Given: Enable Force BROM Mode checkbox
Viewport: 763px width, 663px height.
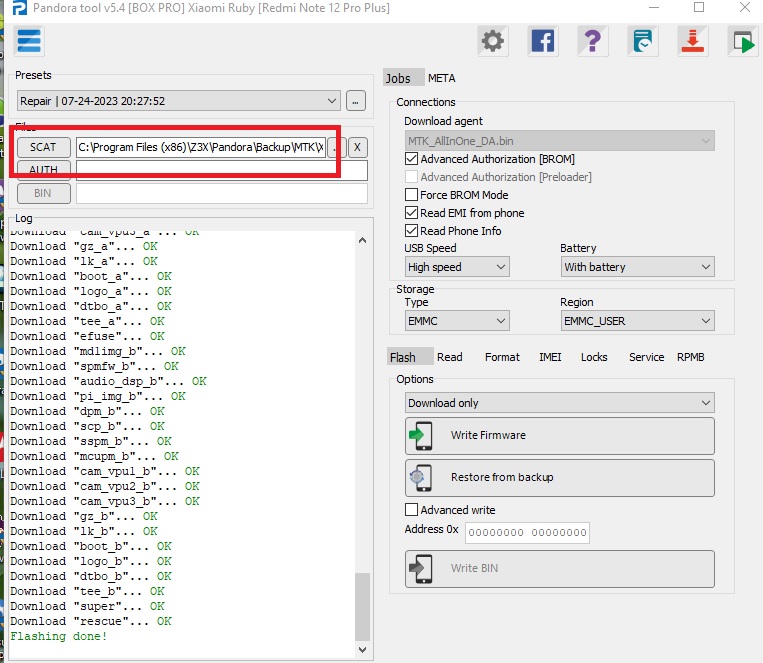Looking at the screenshot, I should (412, 195).
